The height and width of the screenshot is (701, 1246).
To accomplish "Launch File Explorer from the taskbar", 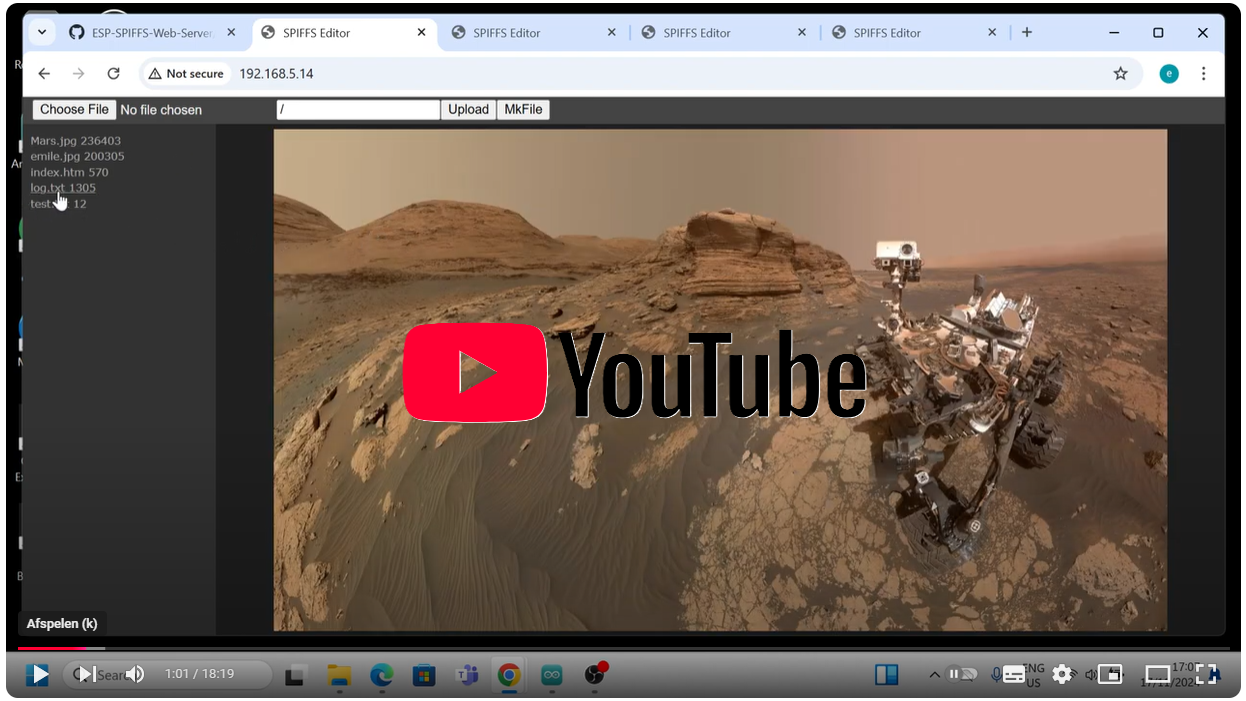I will tap(339, 676).
